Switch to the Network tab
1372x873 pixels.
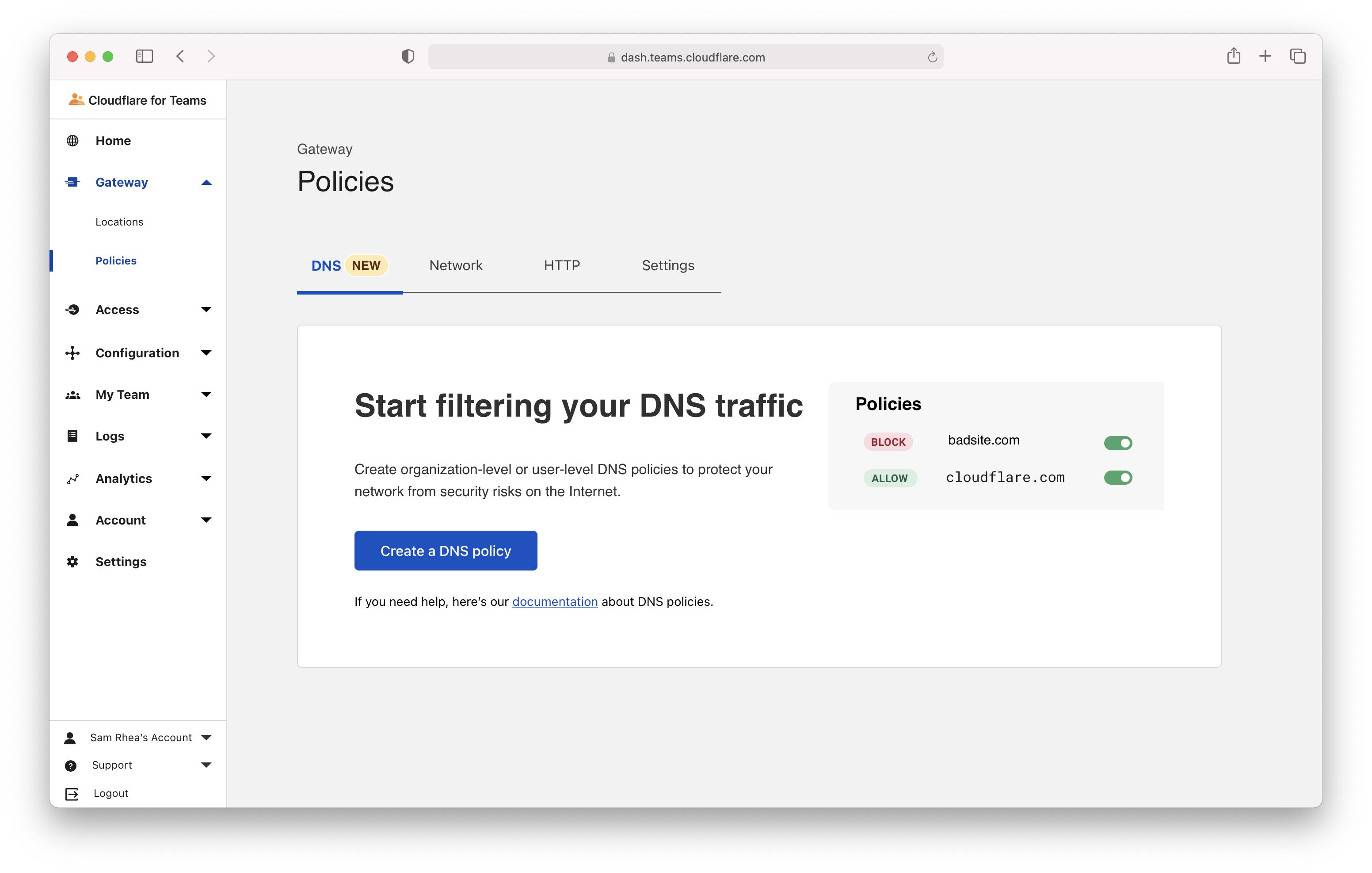pyautogui.click(x=456, y=266)
